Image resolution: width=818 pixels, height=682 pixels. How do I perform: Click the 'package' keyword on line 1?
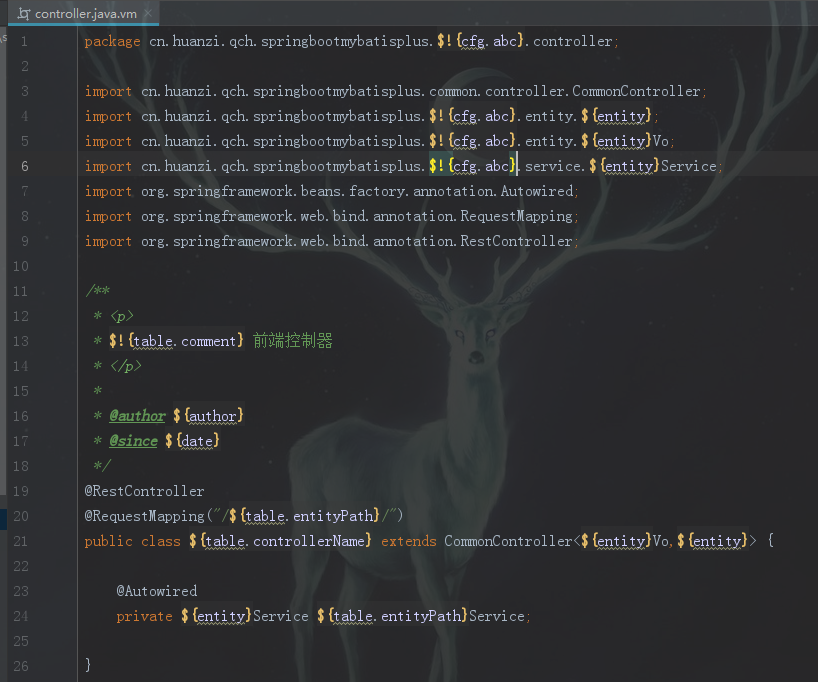point(112,42)
